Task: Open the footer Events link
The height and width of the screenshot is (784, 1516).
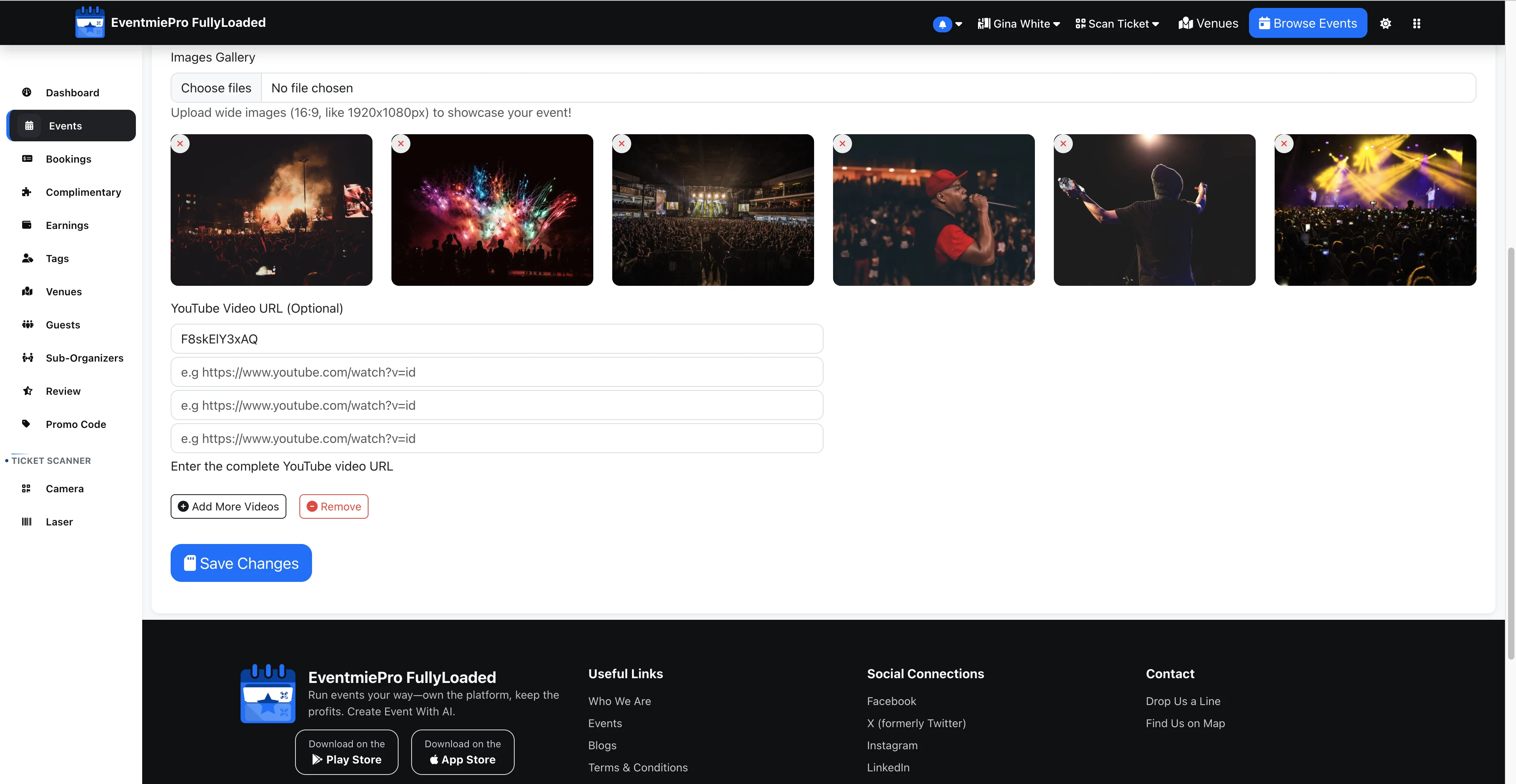Action: [605, 724]
